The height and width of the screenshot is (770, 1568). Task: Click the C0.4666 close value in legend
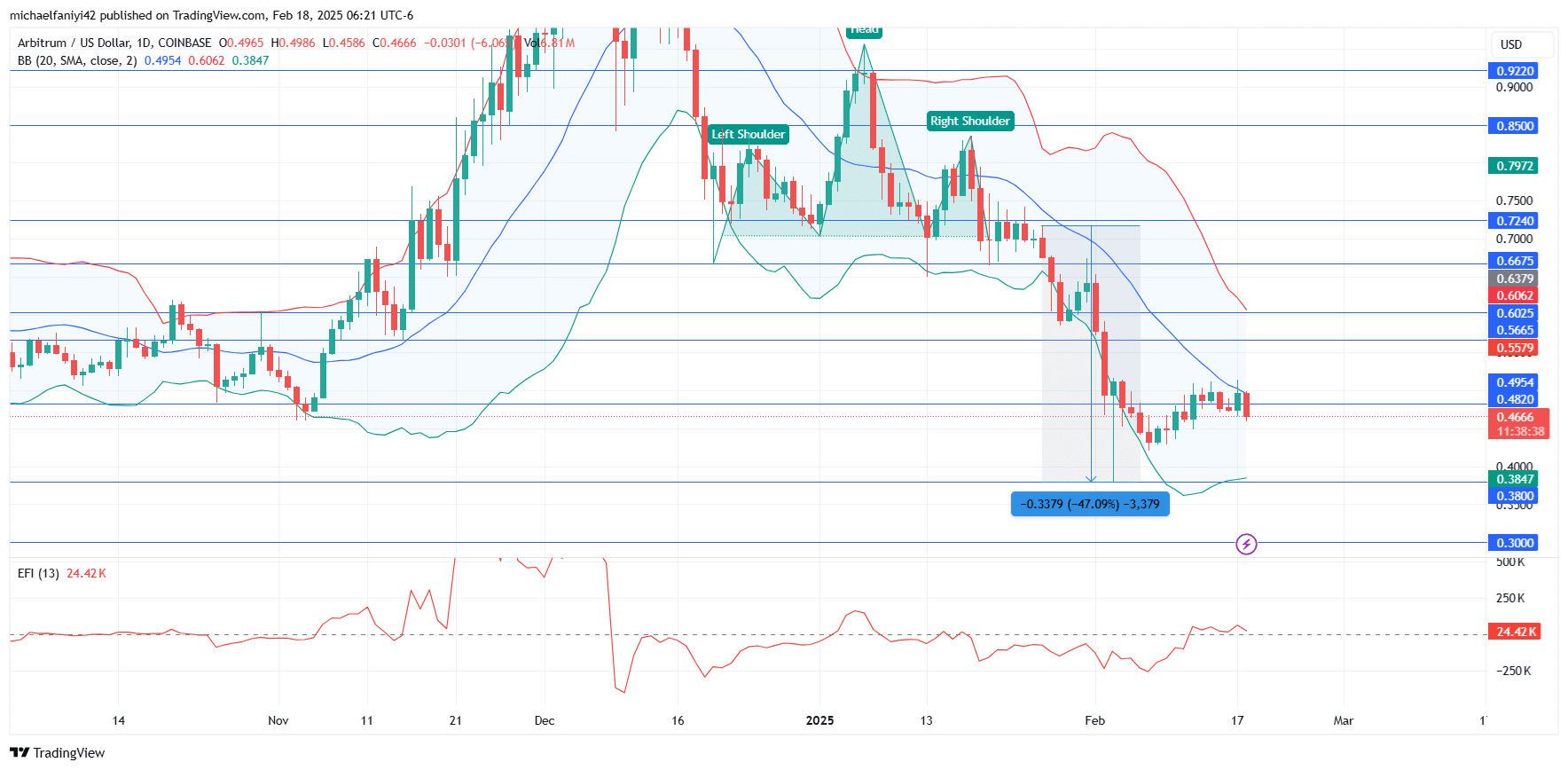coord(394,43)
